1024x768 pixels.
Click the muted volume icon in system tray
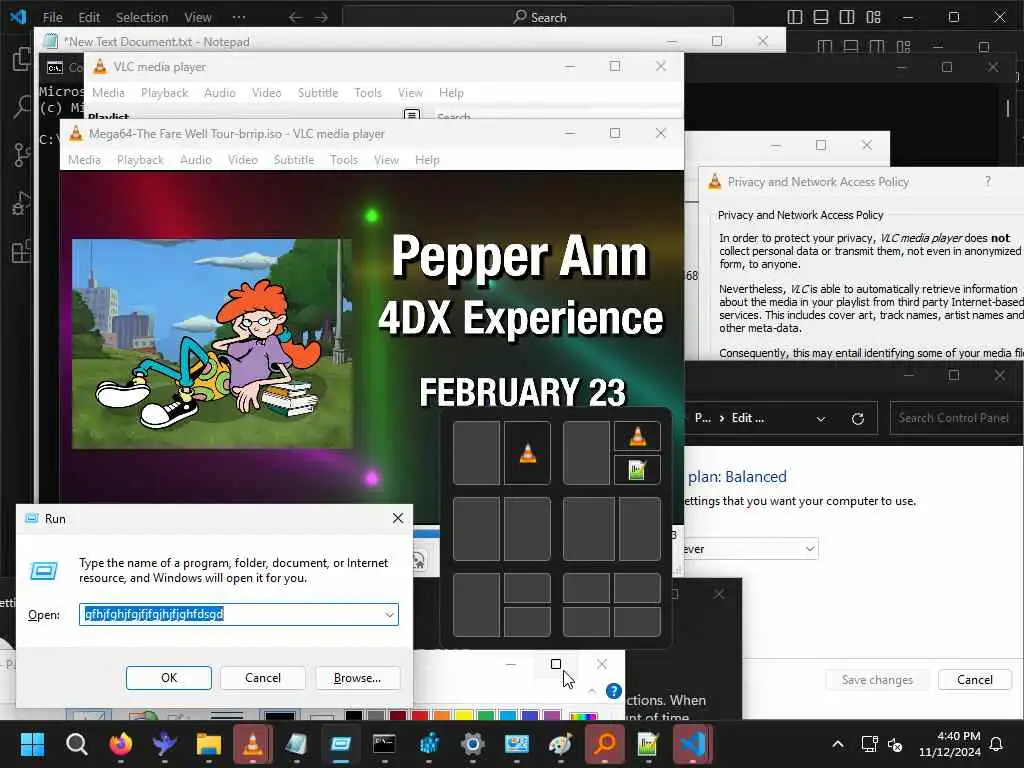[895, 744]
